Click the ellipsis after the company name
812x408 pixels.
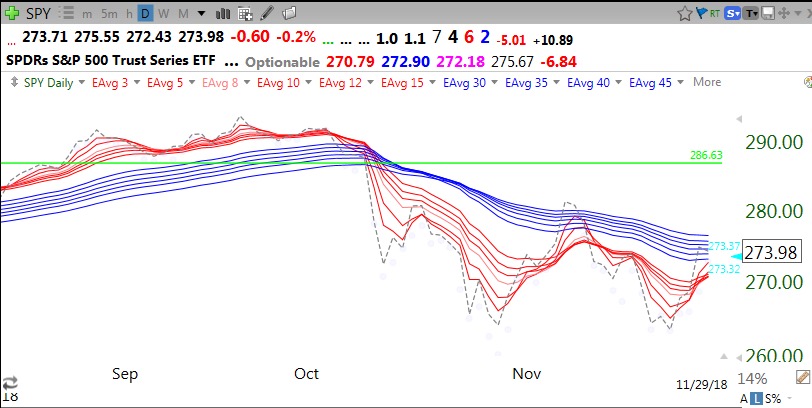[x=232, y=64]
